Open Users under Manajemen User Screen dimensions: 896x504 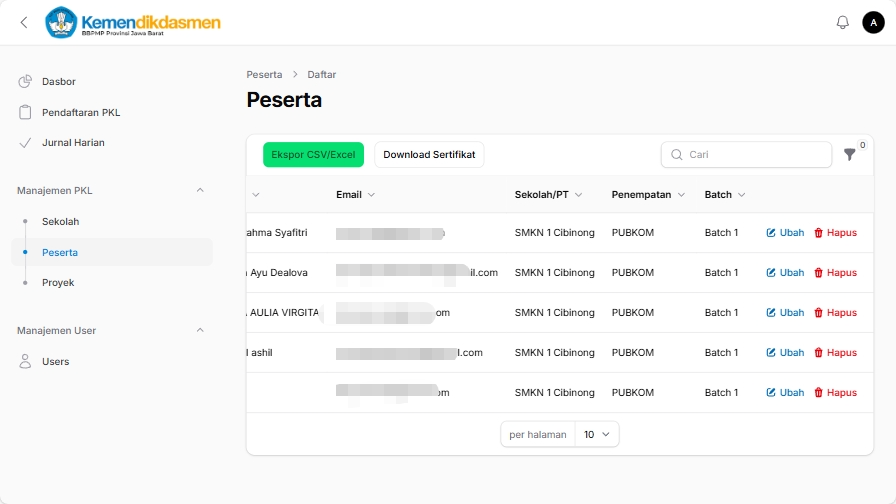pos(55,362)
